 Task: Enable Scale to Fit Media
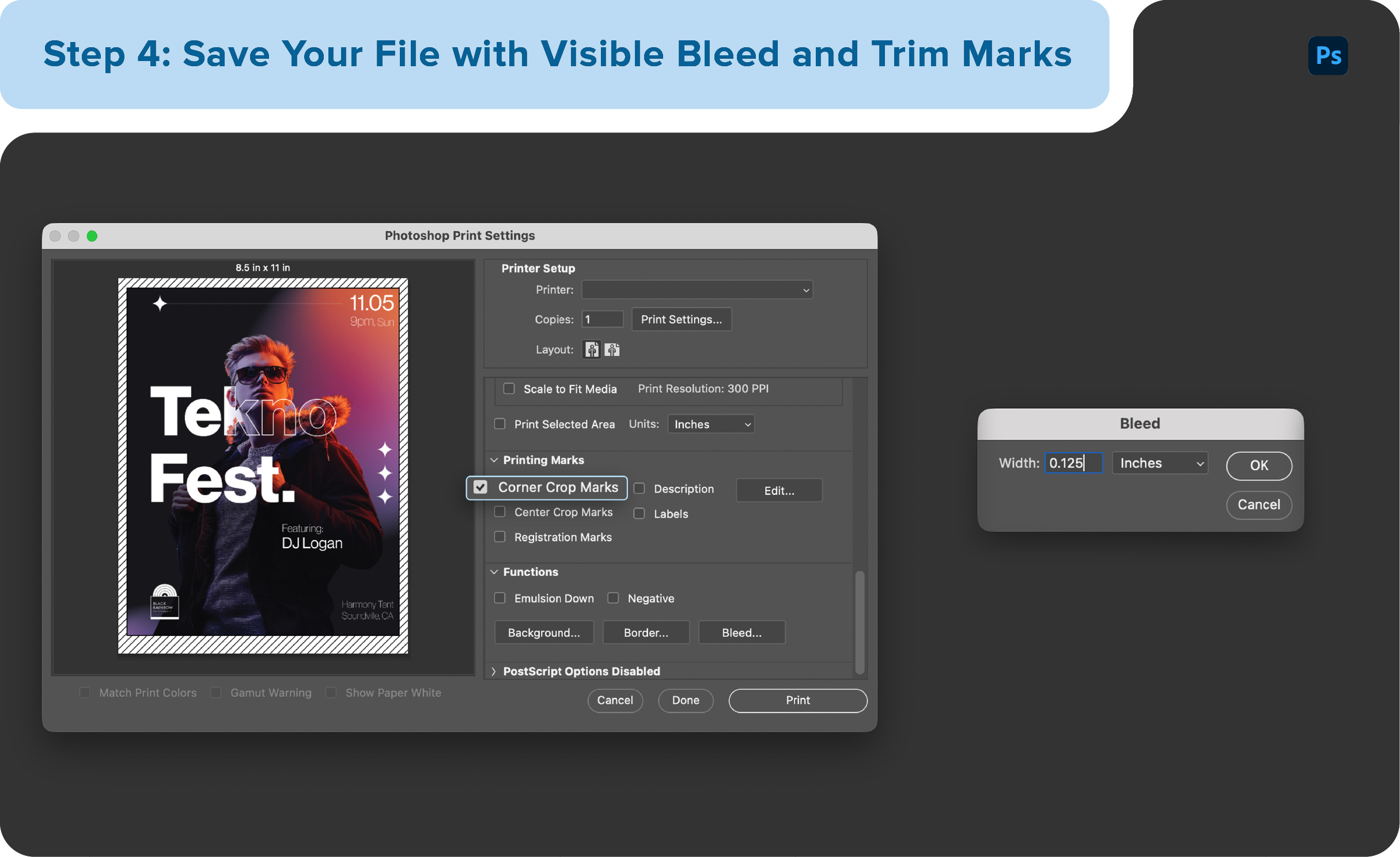[x=508, y=389]
